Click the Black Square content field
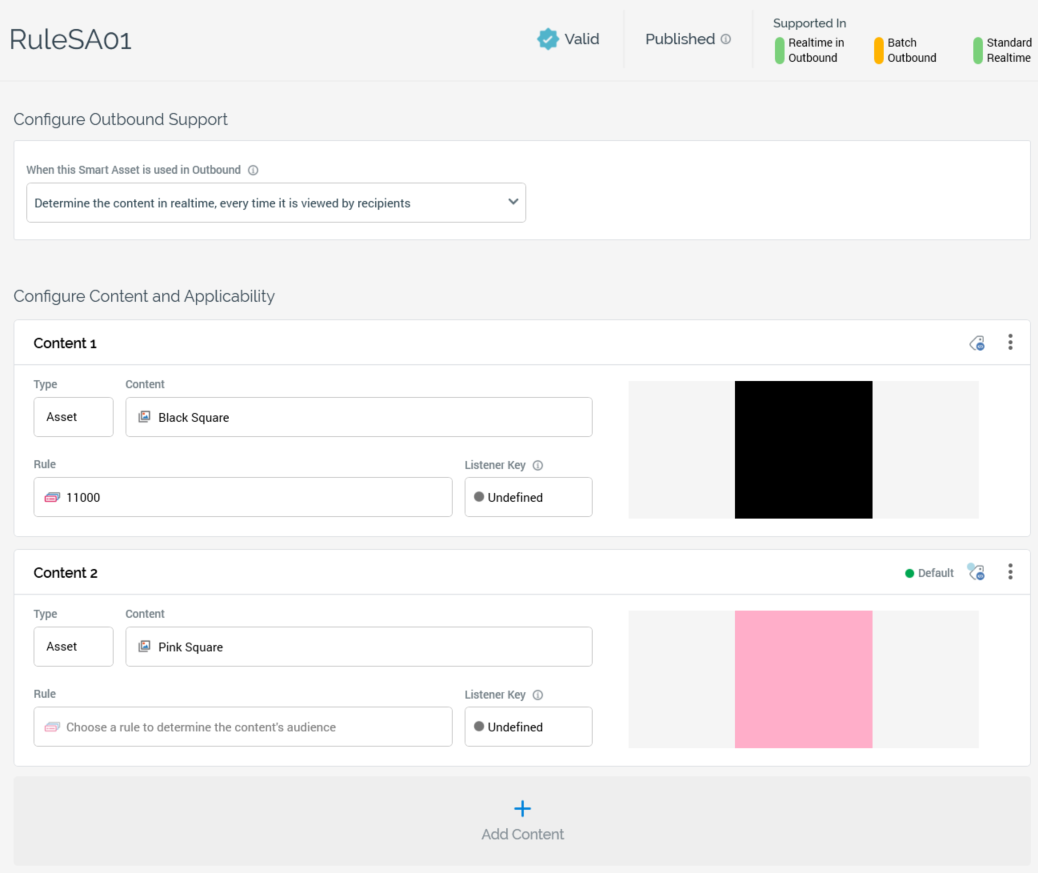The height and width of the screenshot is (873, 1038). point(358,417)
